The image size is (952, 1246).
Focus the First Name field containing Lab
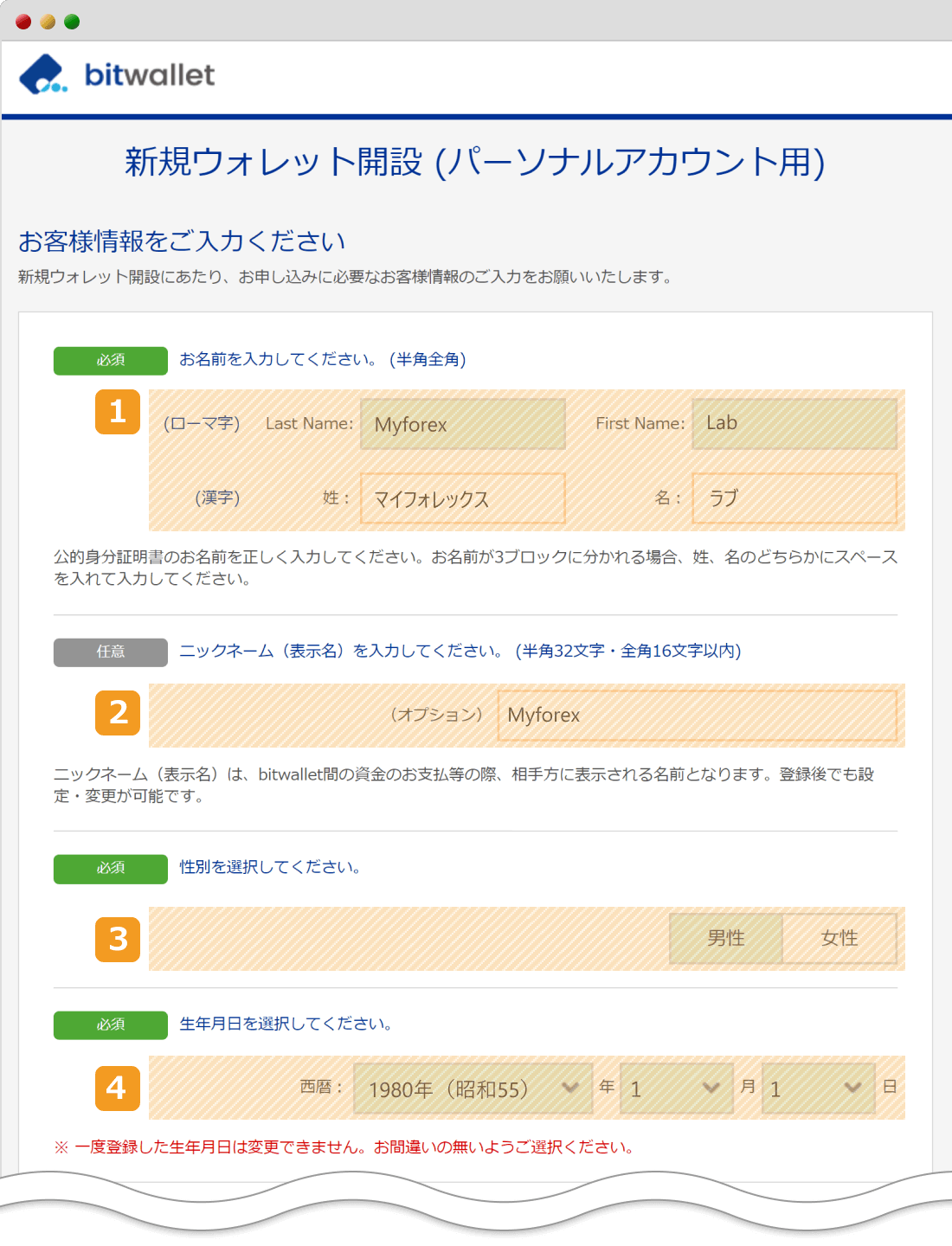point(794,424)
